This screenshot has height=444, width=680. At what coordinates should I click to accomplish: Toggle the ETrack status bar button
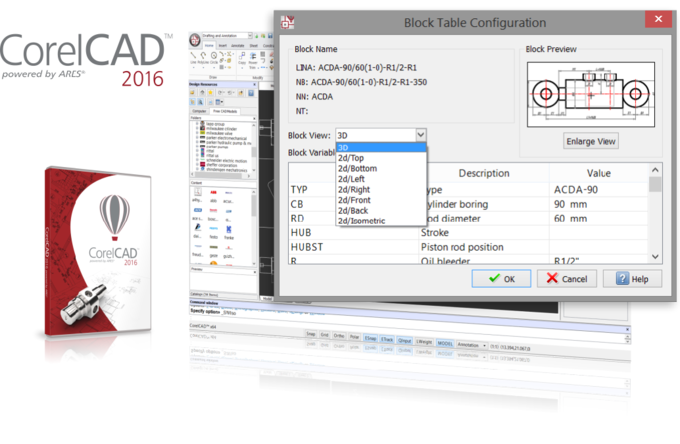tap(387, 340)
